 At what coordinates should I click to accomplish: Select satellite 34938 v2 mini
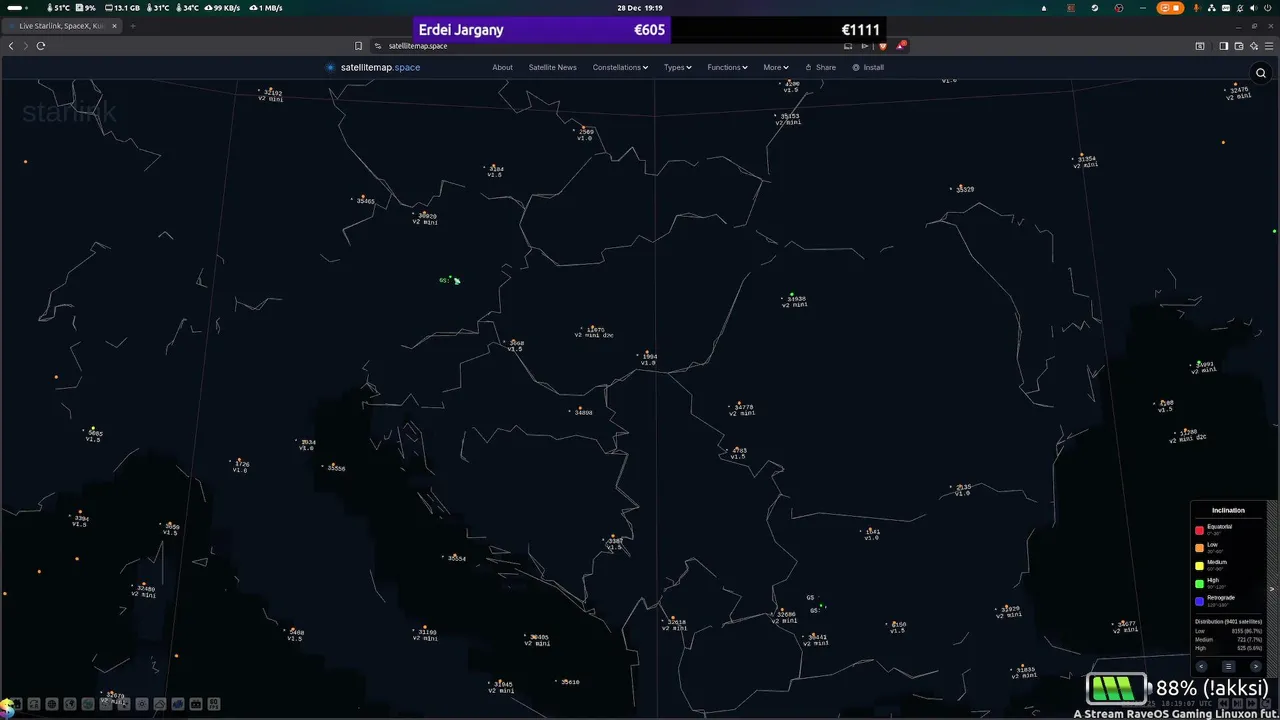tap(795, 300)
